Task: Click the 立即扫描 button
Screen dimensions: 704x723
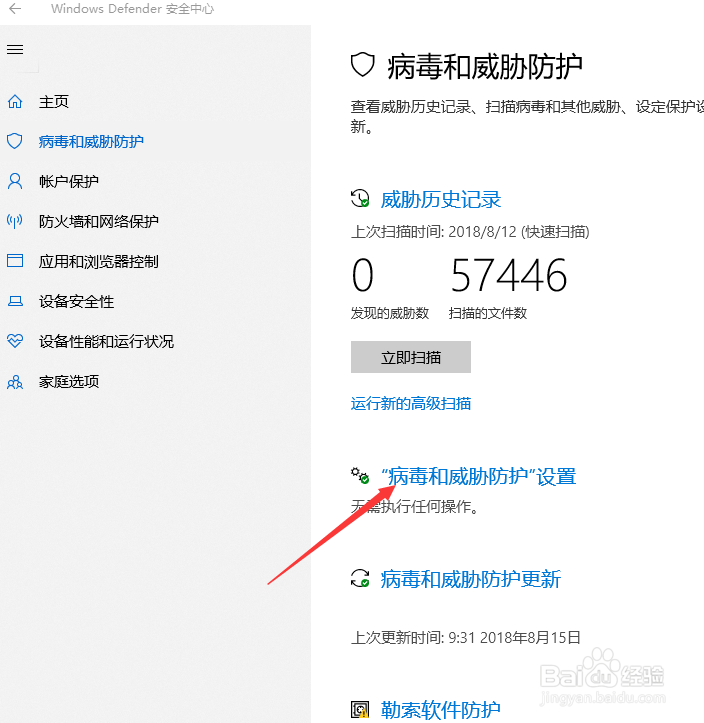Action: tap(411, 357)
